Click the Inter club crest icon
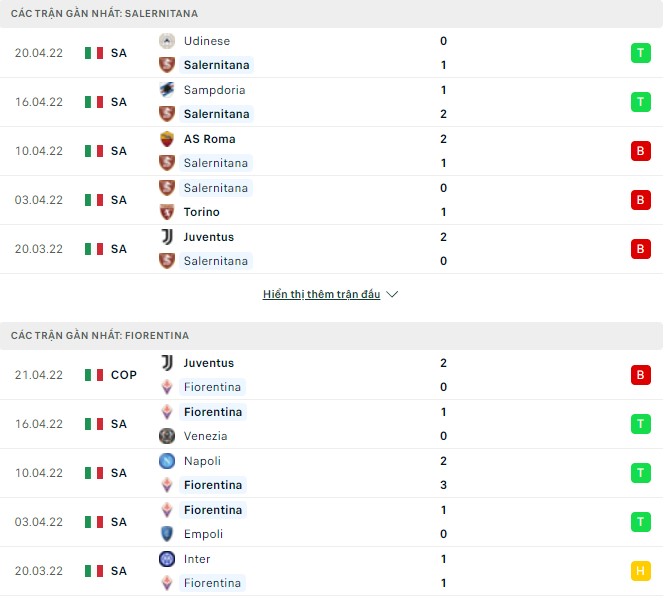Viewport: 667px width, 603px height. (x=167, y=559)
